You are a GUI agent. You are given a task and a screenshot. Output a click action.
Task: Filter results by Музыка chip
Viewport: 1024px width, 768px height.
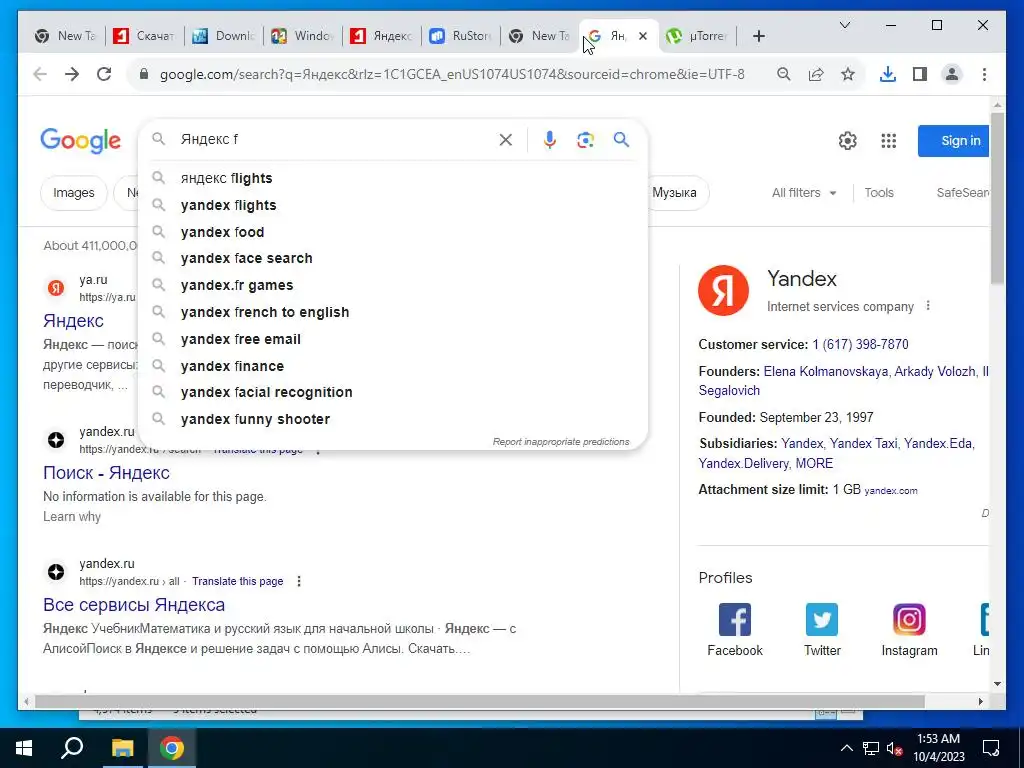tap(677, 193)
